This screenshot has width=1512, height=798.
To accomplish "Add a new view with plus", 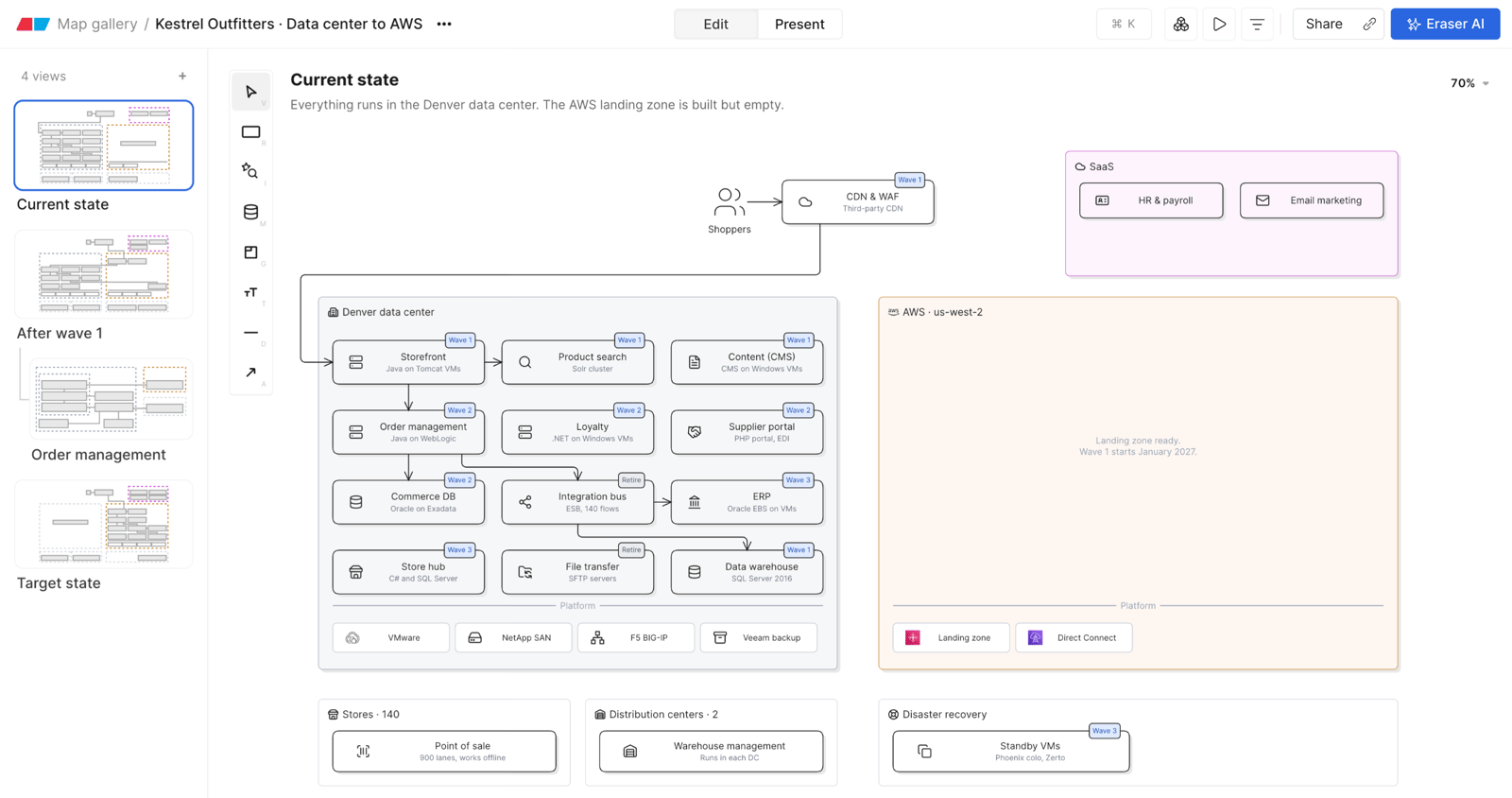I will tap(182, 77).
